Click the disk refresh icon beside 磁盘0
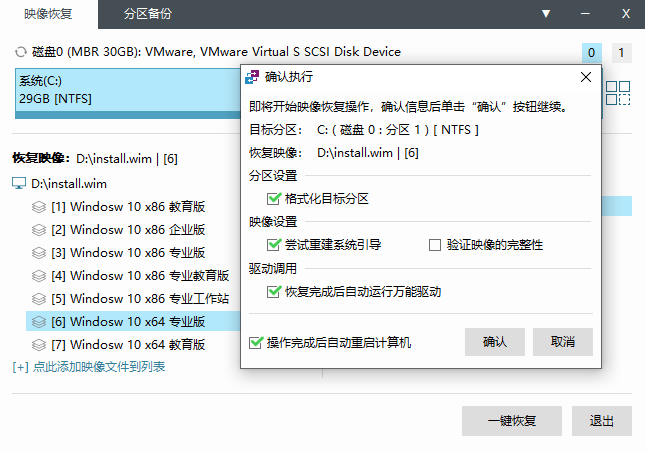 click(x=20, y=52)
